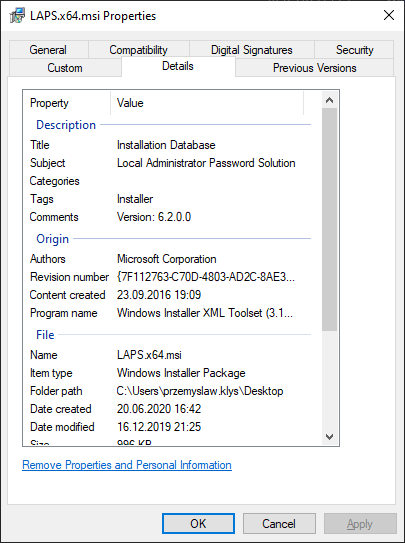Select Comments value Version: 6.2.0.0
The height and width of the screenshot is (543, 405).
(154, 217)
